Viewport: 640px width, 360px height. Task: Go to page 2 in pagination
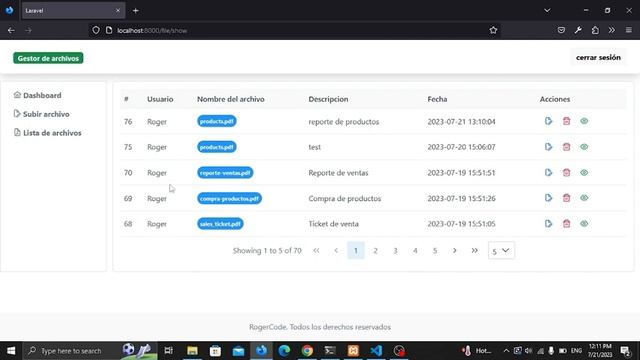pyautogui.click(x=376, y=251)
